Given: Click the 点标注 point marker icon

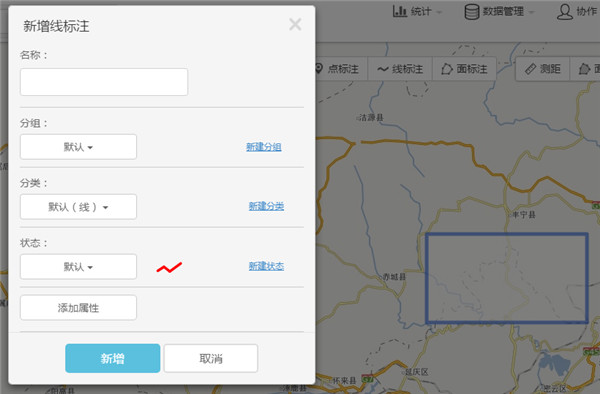Looking at the screenshot, I should (x=318, y=69).
